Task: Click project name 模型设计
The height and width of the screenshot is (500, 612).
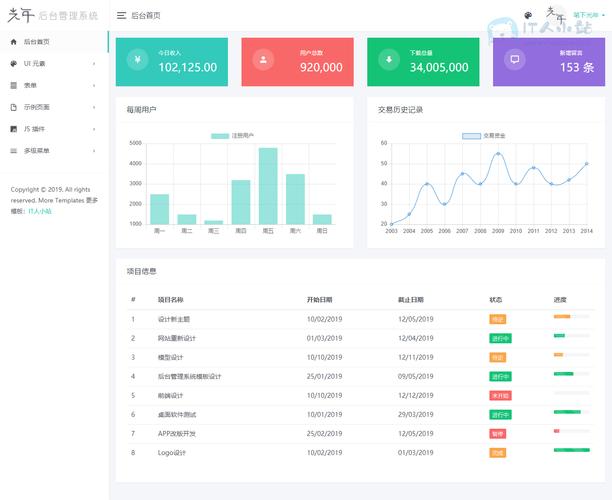Action: click(170, 358)
